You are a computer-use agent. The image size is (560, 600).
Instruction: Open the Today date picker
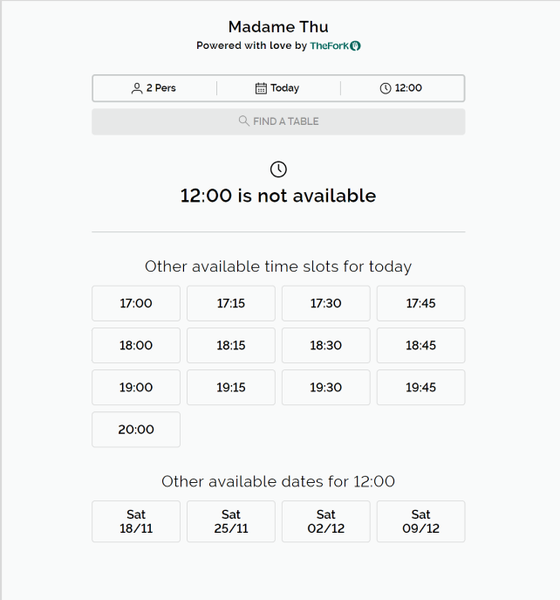(x=278, y=88)
